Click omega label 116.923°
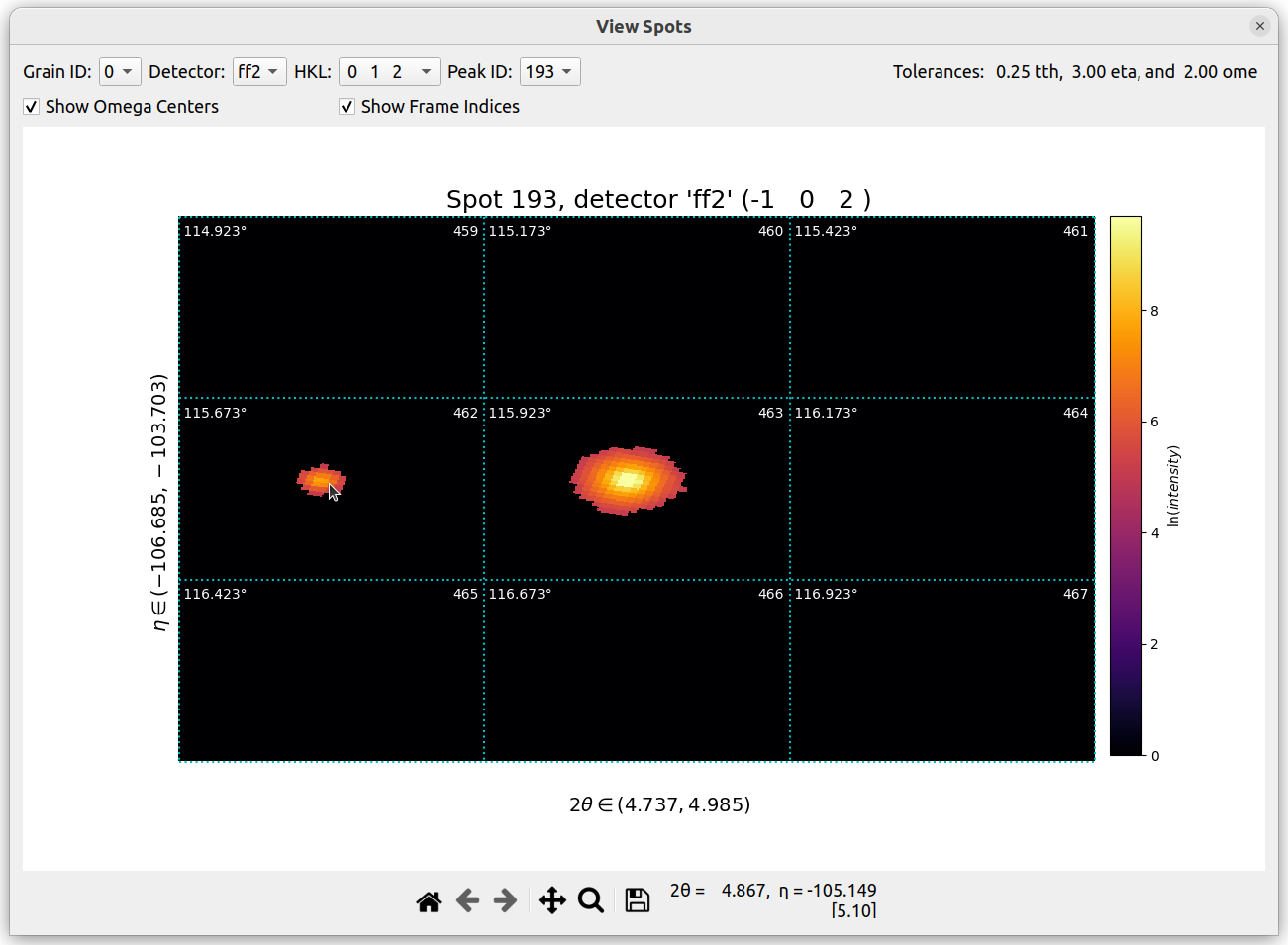The width and height of the screenshot is (1288, 945). (826, 594)
